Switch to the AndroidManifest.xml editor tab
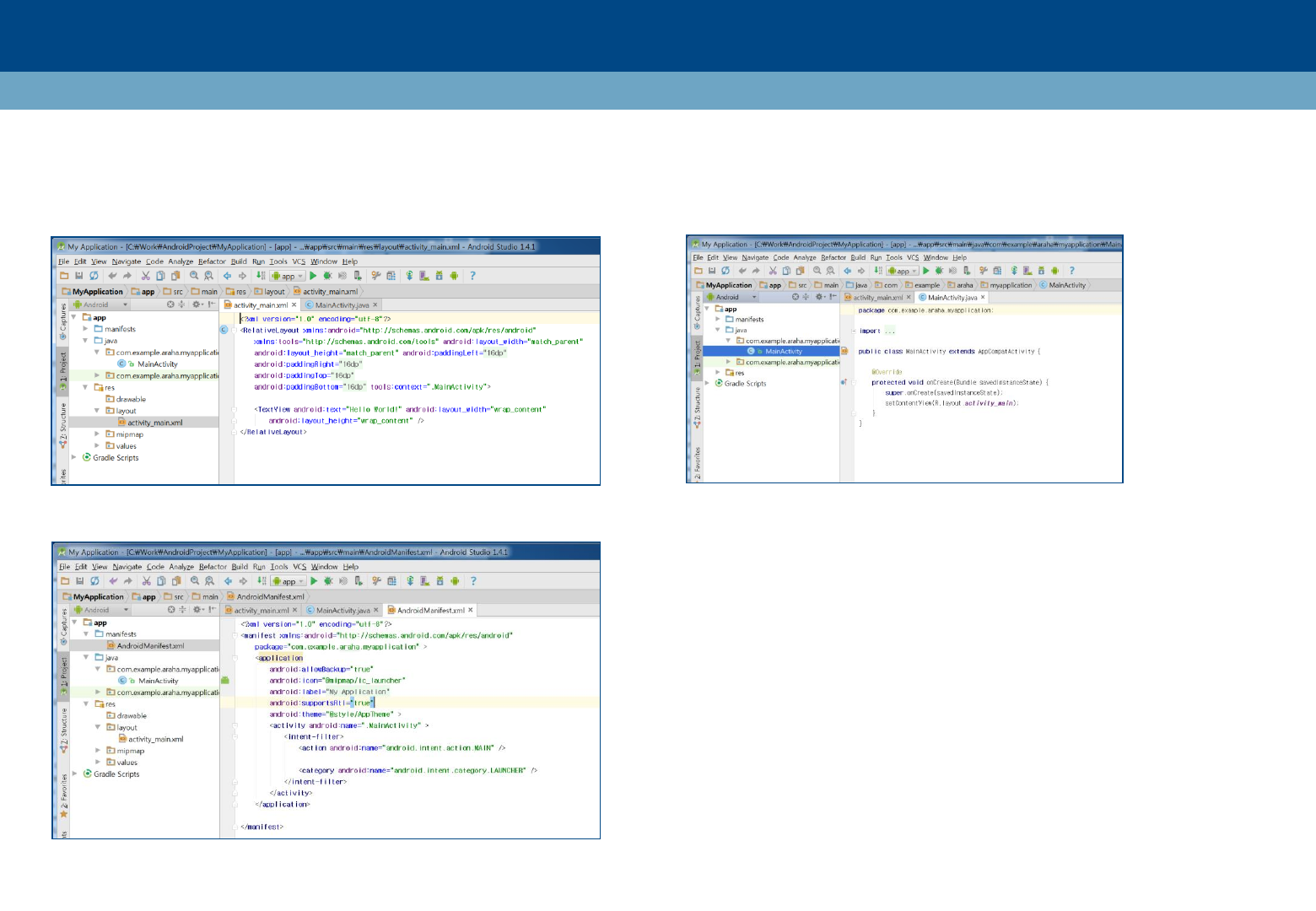 430,610
